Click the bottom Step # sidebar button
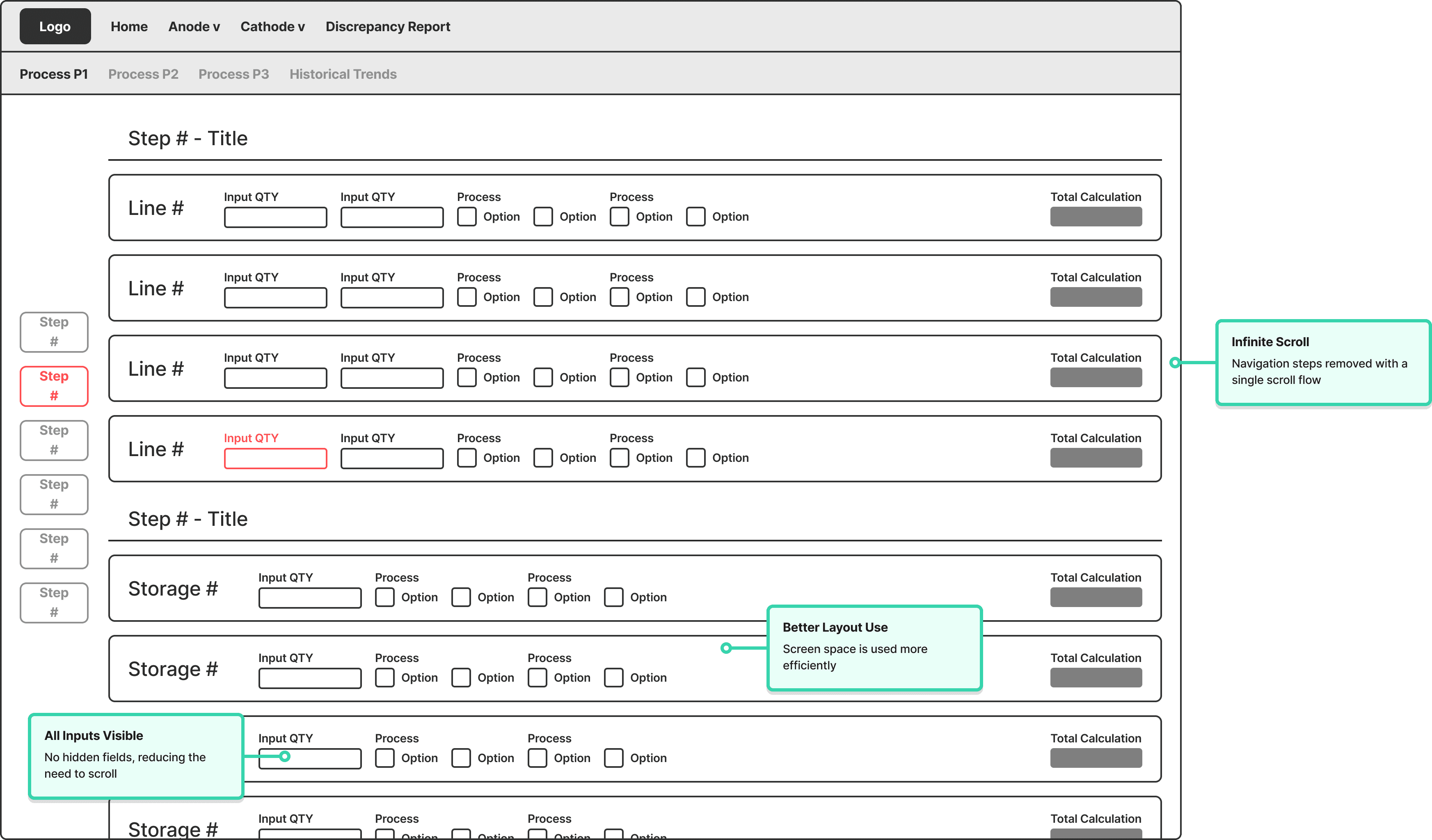The width and height of the screenshot is (1432, 840). click(54, 602)
